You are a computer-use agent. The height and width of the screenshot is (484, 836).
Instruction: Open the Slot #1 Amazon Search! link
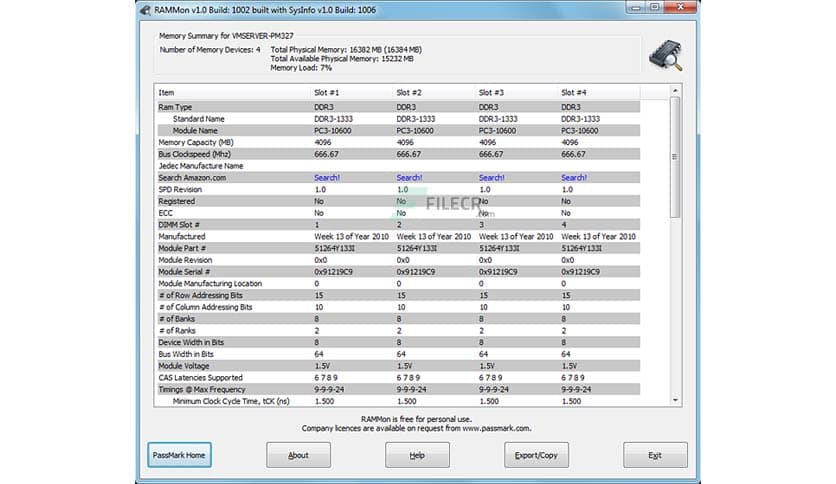326,178
